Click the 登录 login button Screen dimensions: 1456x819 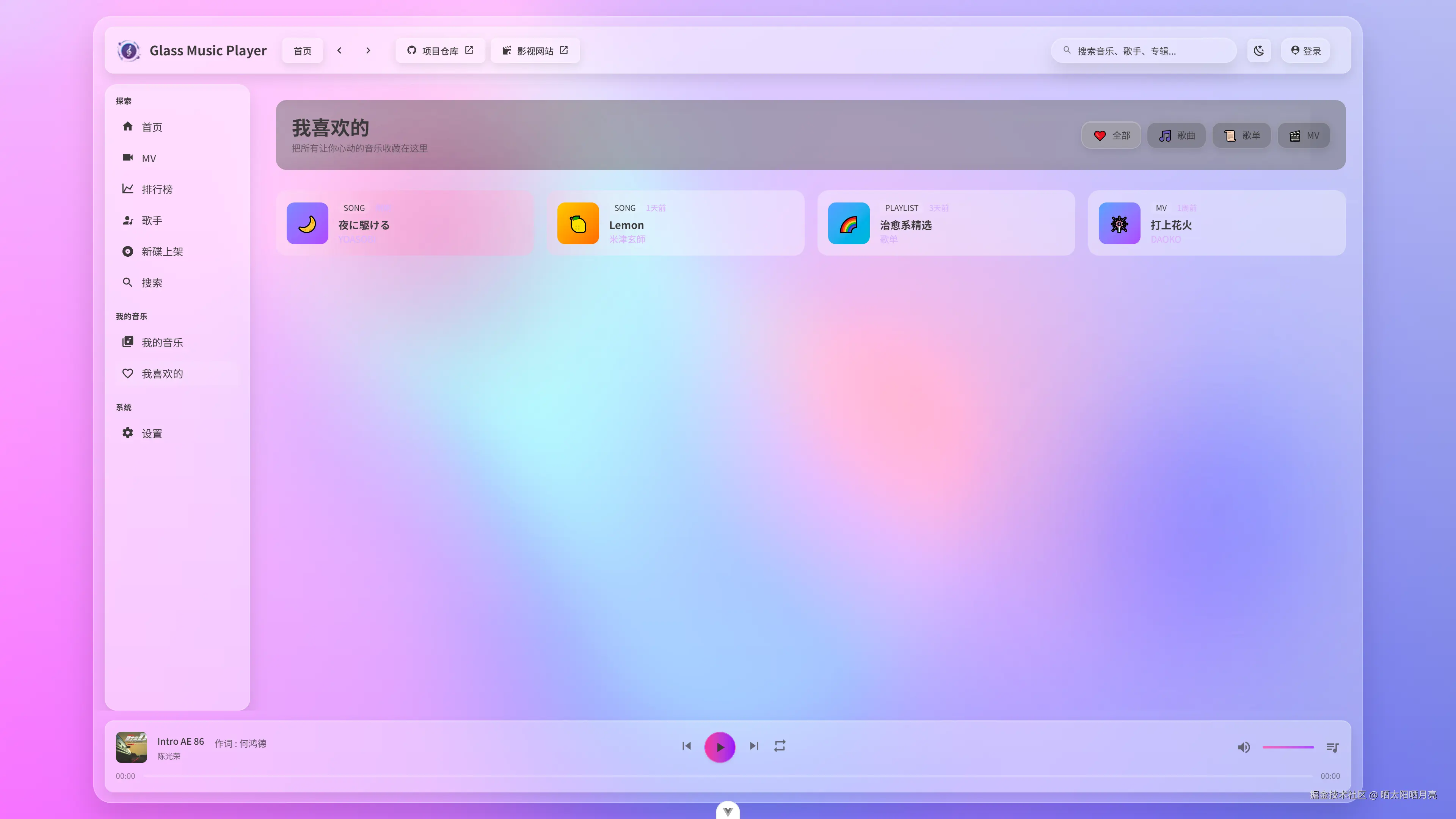[1305, 51]
